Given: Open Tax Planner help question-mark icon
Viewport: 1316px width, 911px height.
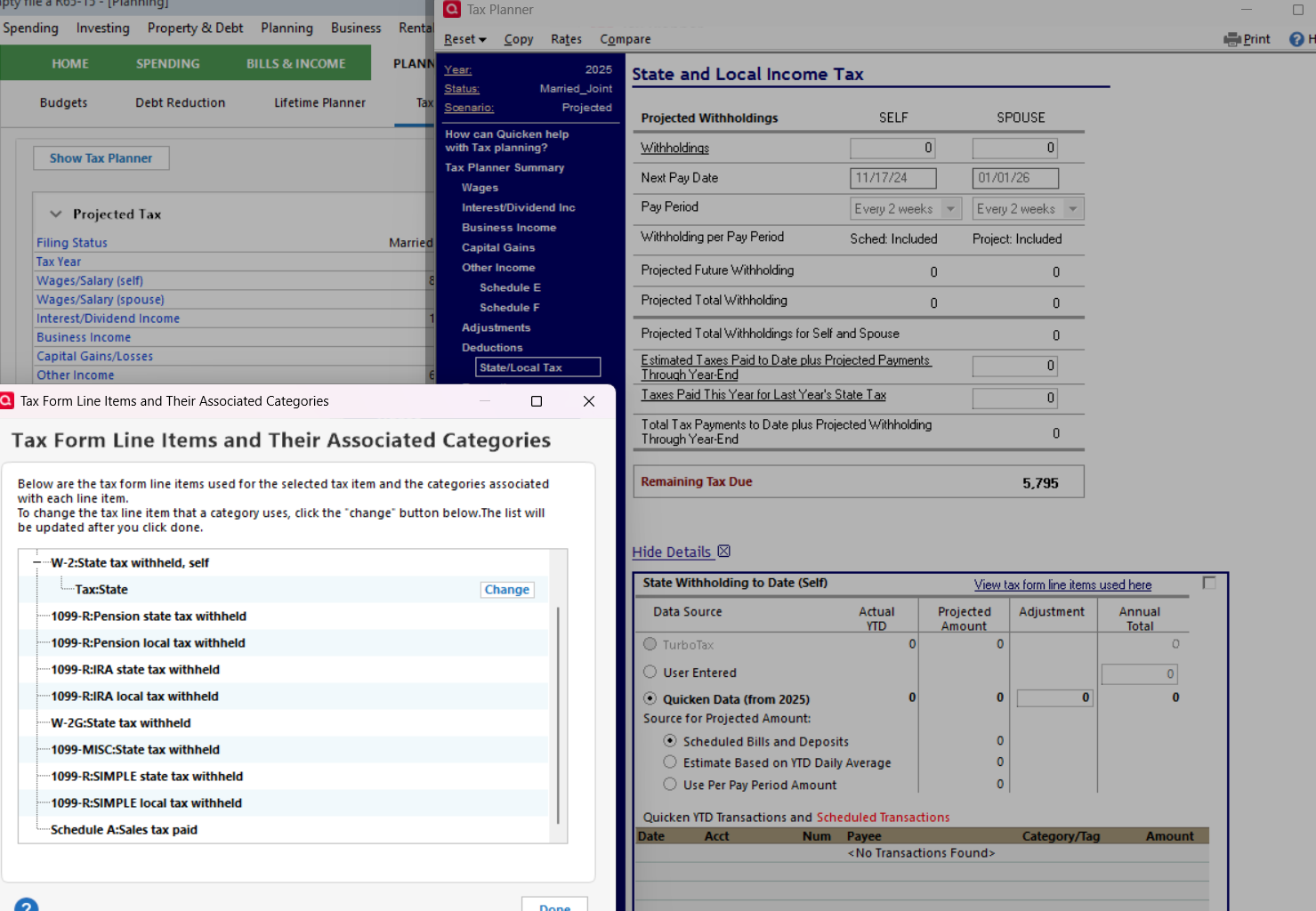Looking at the screenshot, I should coord(1296,39).
